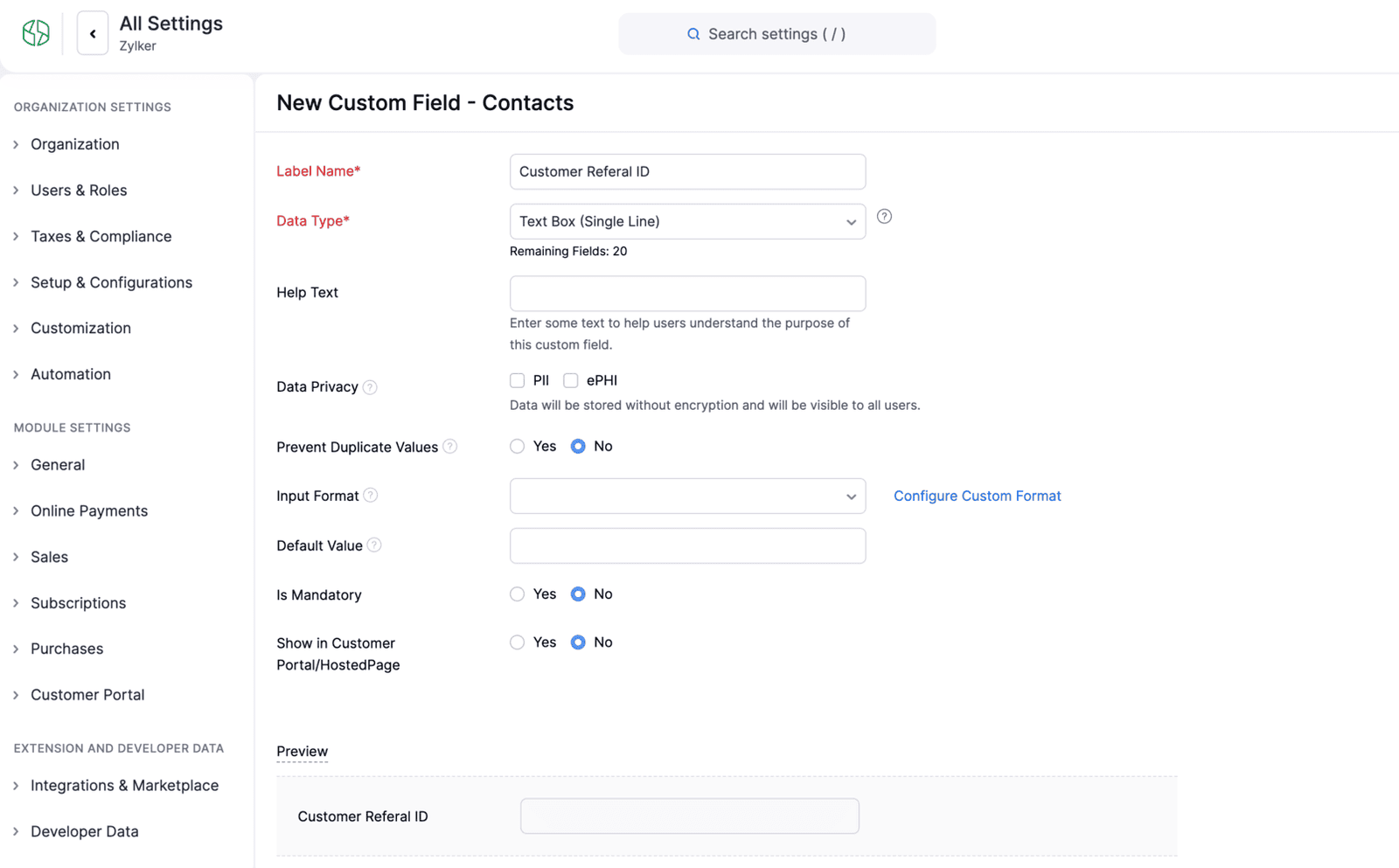Click Data Privacy help icon
Image resolution: width=1399 pixels, height=868 pixels.
click(370, 387)
